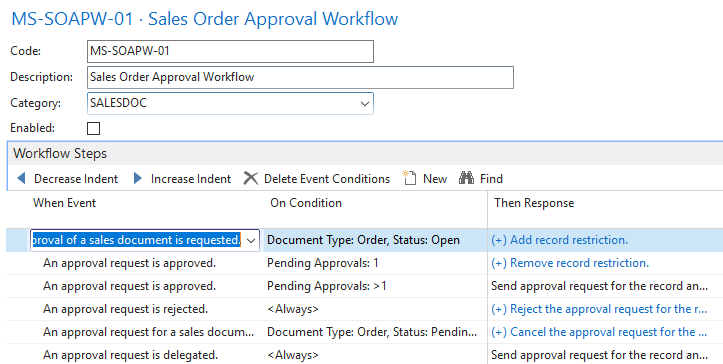
Task: Open the Remove record restriction link
Action: pyautogui.click(x=570, y=263)
